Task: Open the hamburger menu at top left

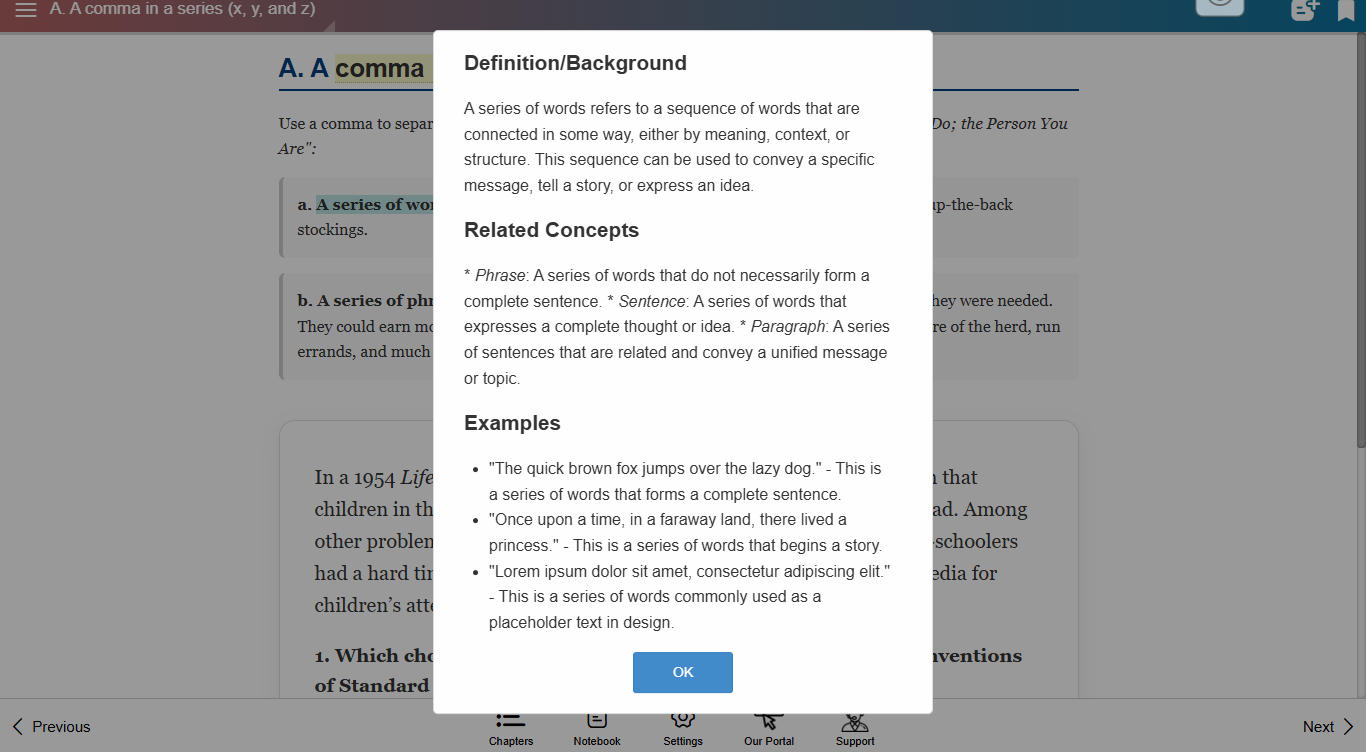Action: [26, 10]
